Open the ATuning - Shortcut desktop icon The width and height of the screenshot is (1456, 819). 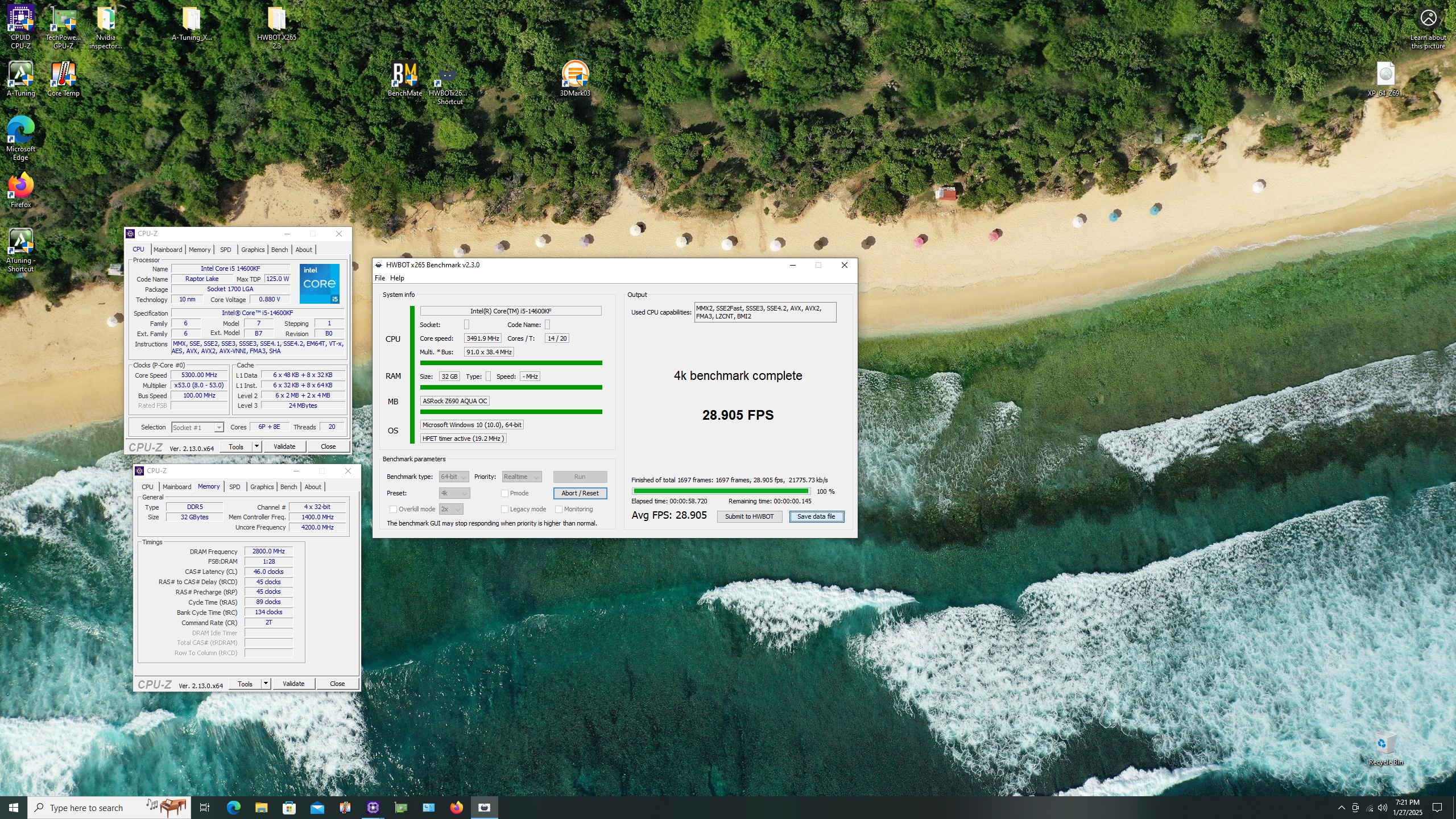tap(20, 250)
